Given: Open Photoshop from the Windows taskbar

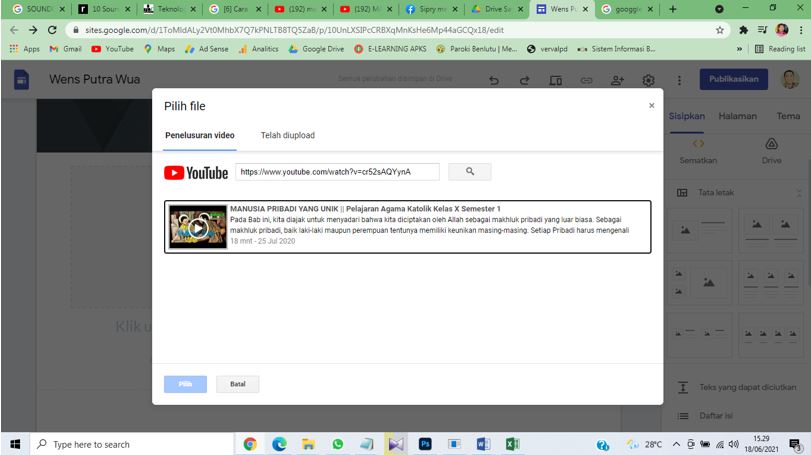Looking at the screenshot, I should coord(424,444).
